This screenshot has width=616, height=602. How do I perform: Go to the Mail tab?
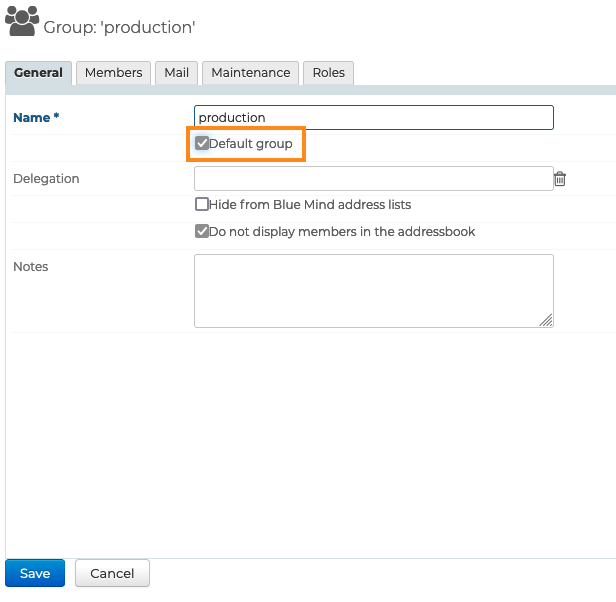point(177,73)
